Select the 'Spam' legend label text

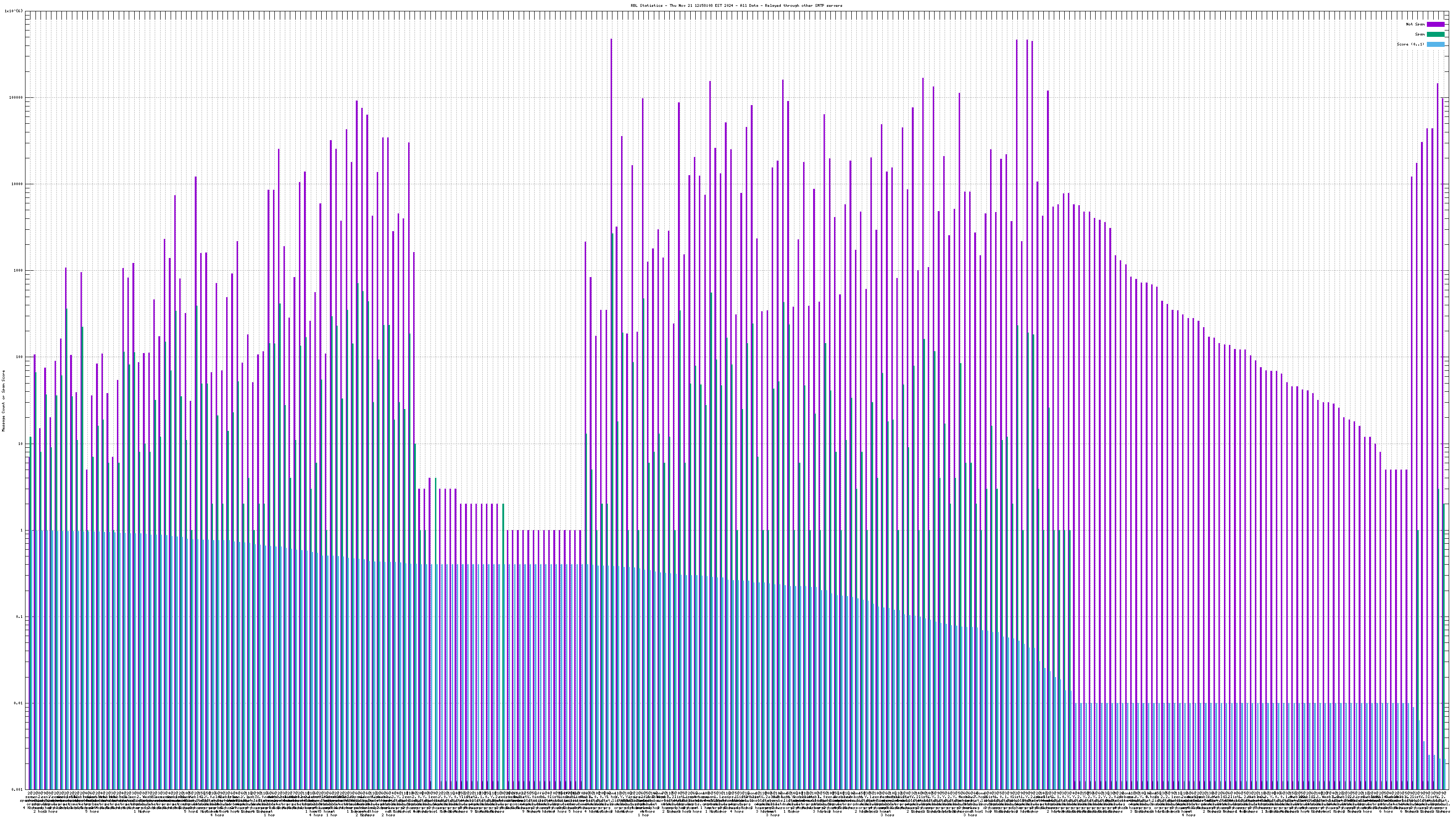point(1421,35)
